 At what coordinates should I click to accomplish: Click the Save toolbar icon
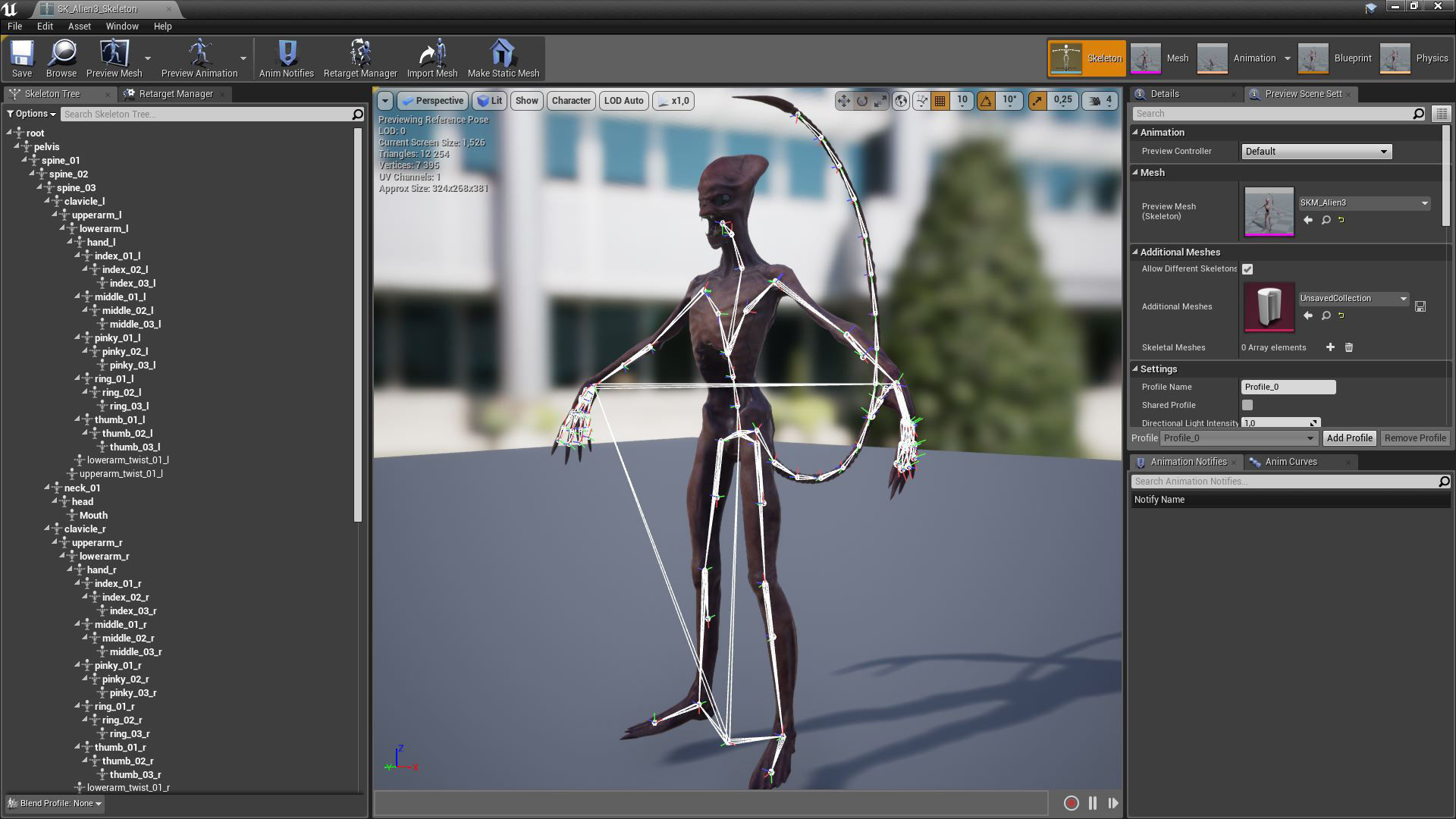(22, 58)
